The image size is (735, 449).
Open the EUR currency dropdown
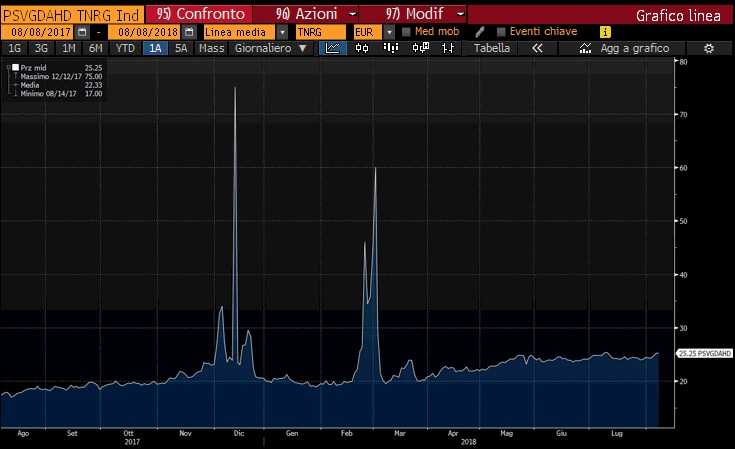tap(388, 32)
